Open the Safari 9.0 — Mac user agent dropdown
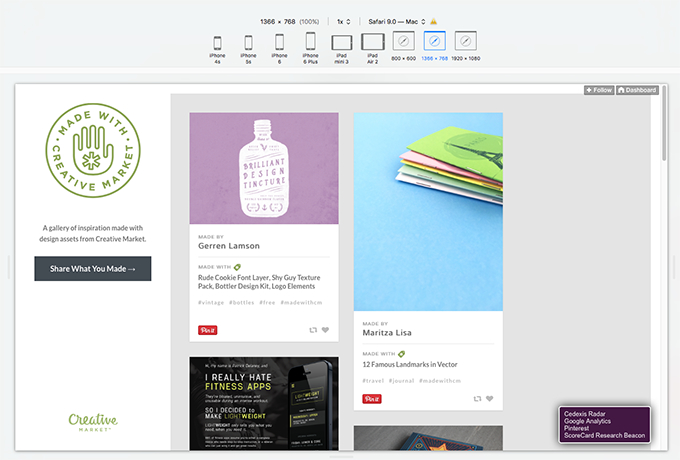Screen dimensions: 680x460 (x=397, y=21)
